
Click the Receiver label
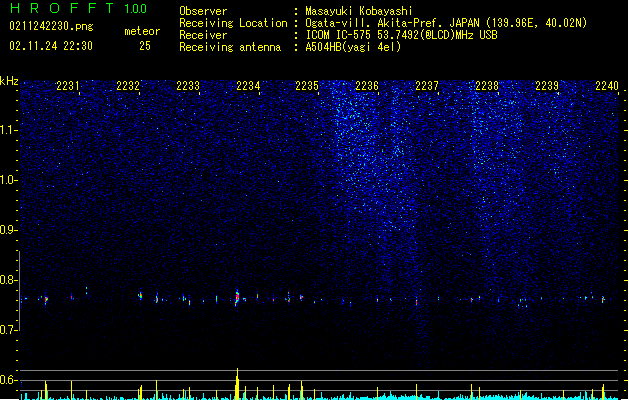pyautogui.click(x=203, y=35)
